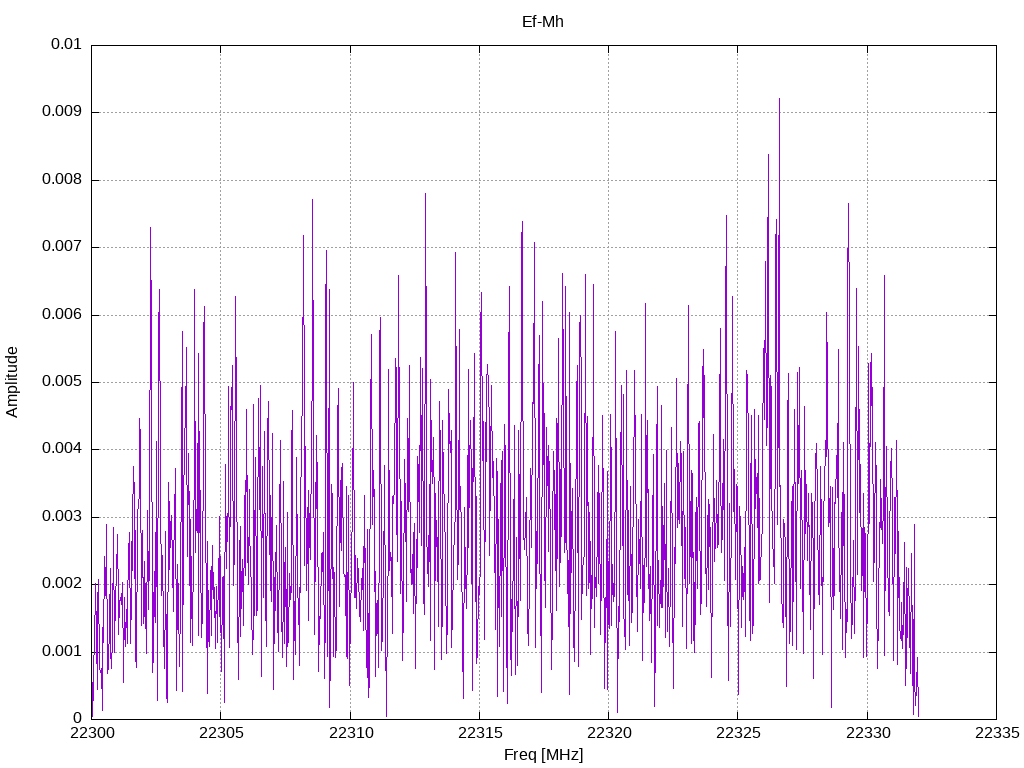Select x-axis tick label 22325
Screen dimensions: 1024x768
click(x=738, y=733)
